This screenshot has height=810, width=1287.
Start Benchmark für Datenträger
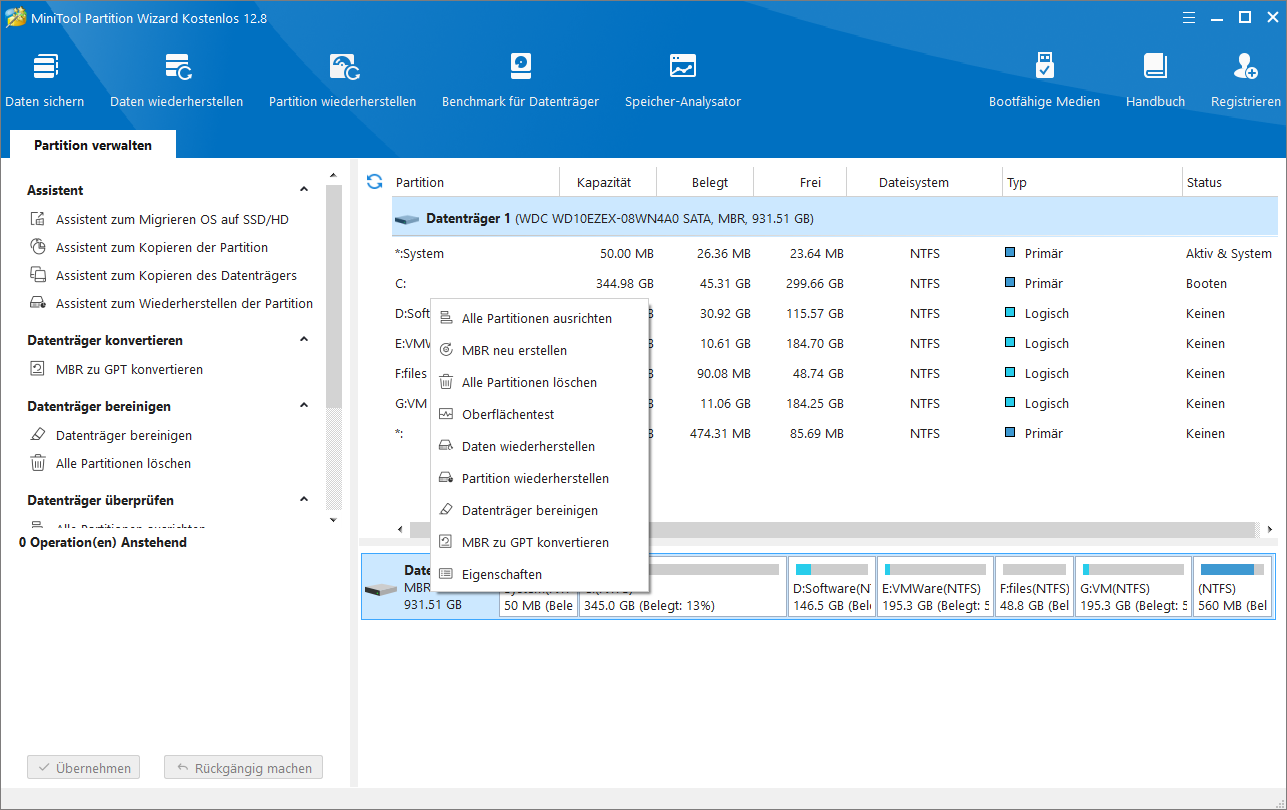[520, 80]
